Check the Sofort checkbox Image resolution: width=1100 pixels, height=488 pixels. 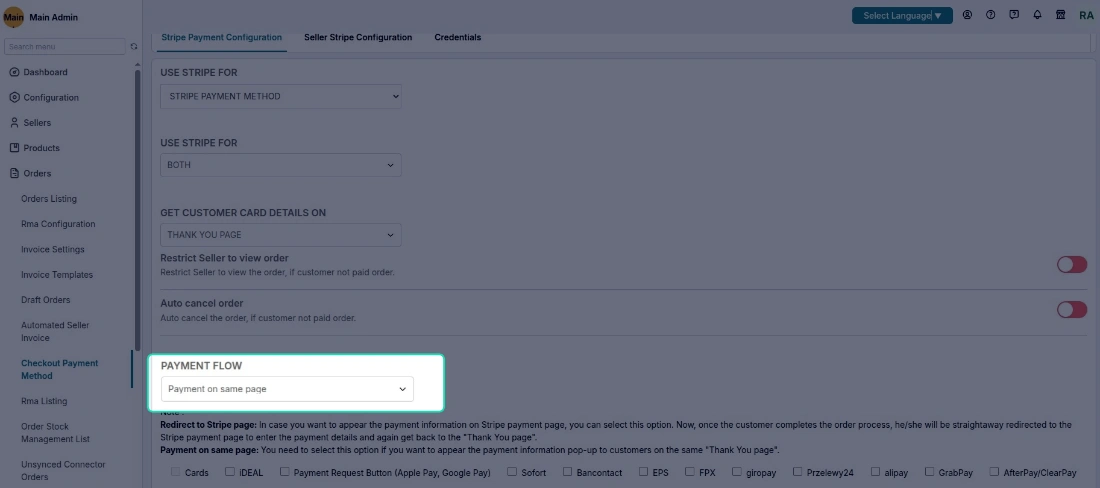[512, 472]
